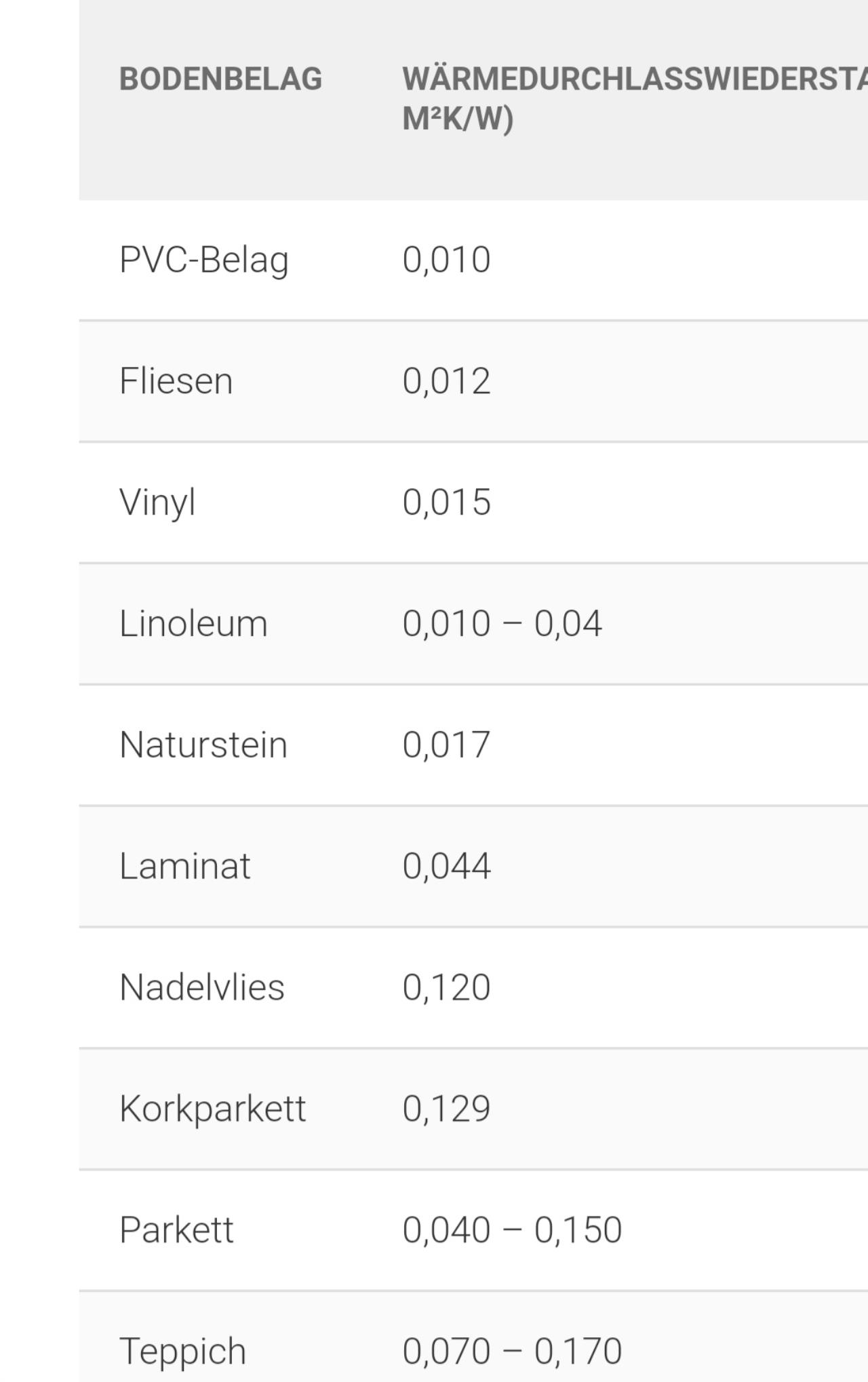
Task: Click the value 0,012 for Fliesen
Action: coord(446,381)
